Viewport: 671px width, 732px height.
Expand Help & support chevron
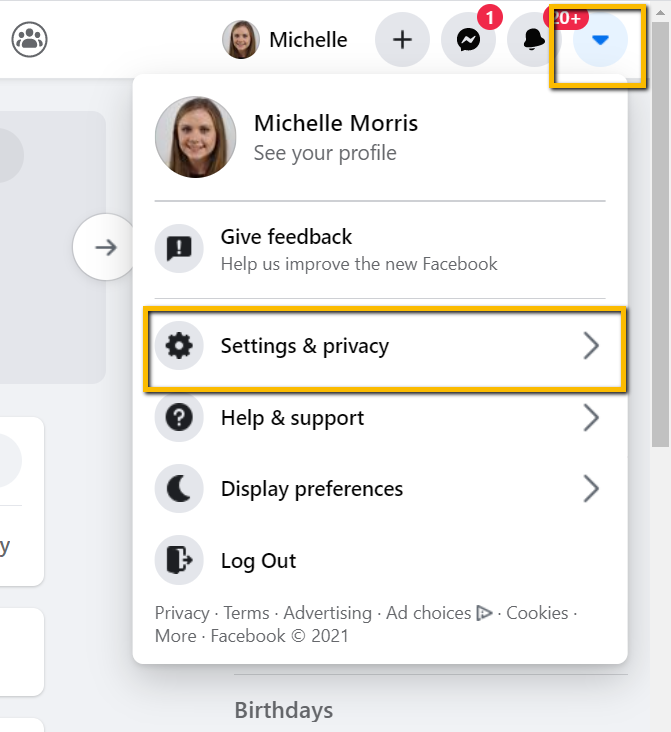(x=591, y=417)
